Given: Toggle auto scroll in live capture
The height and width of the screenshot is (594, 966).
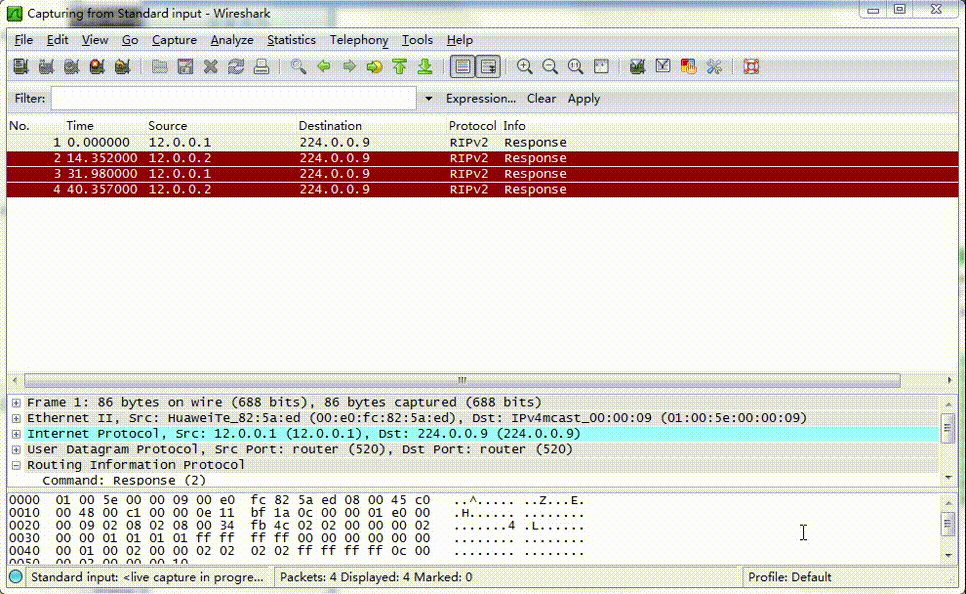Looking at the screenshot, I should pyautogui.click(x=488, y=67).
